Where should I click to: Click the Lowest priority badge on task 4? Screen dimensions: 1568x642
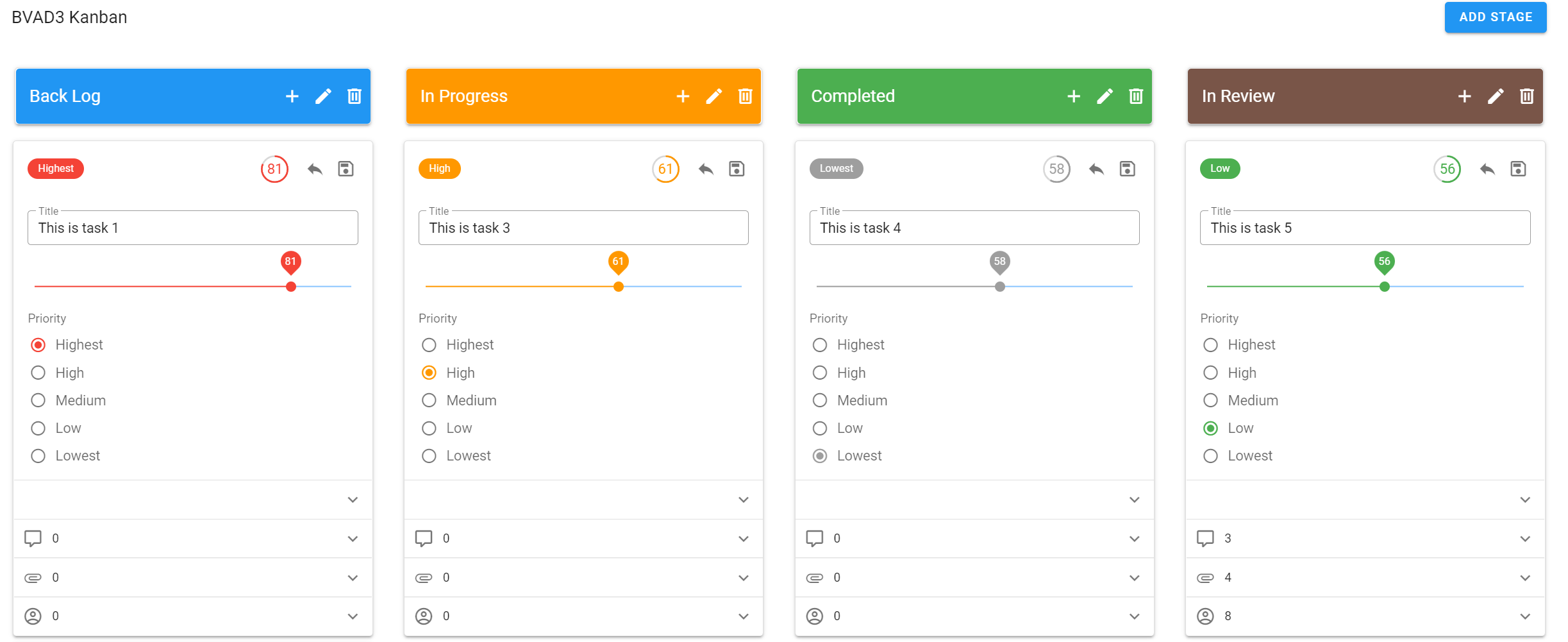pyautogui.click(x=836, y=169)
